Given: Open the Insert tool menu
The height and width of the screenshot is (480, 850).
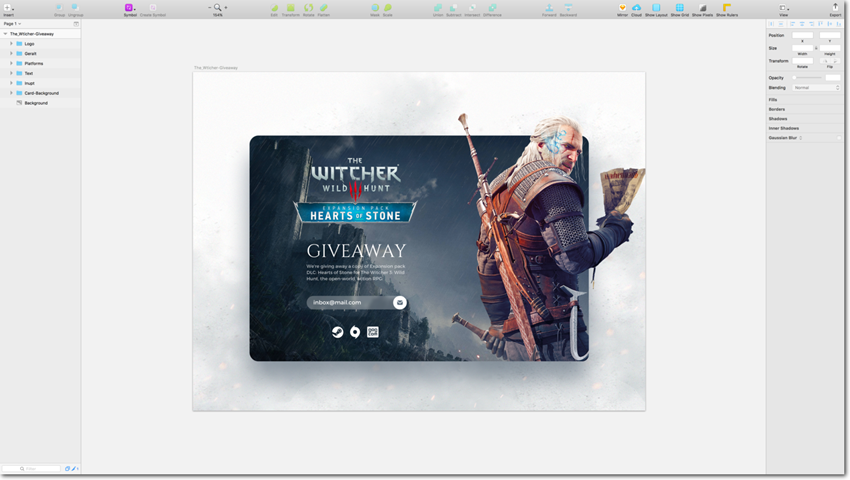Looking at the screenshot, I should 8,8.
